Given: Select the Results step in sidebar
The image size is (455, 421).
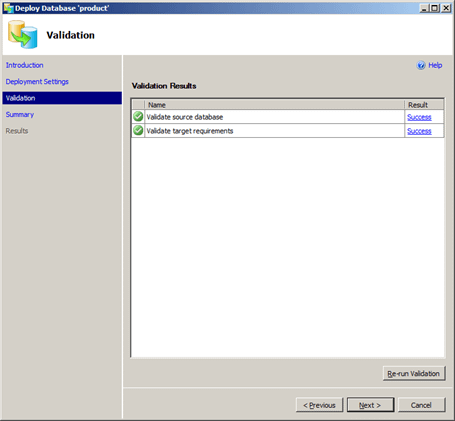Looking at the screenshot, I should point(17,131).
